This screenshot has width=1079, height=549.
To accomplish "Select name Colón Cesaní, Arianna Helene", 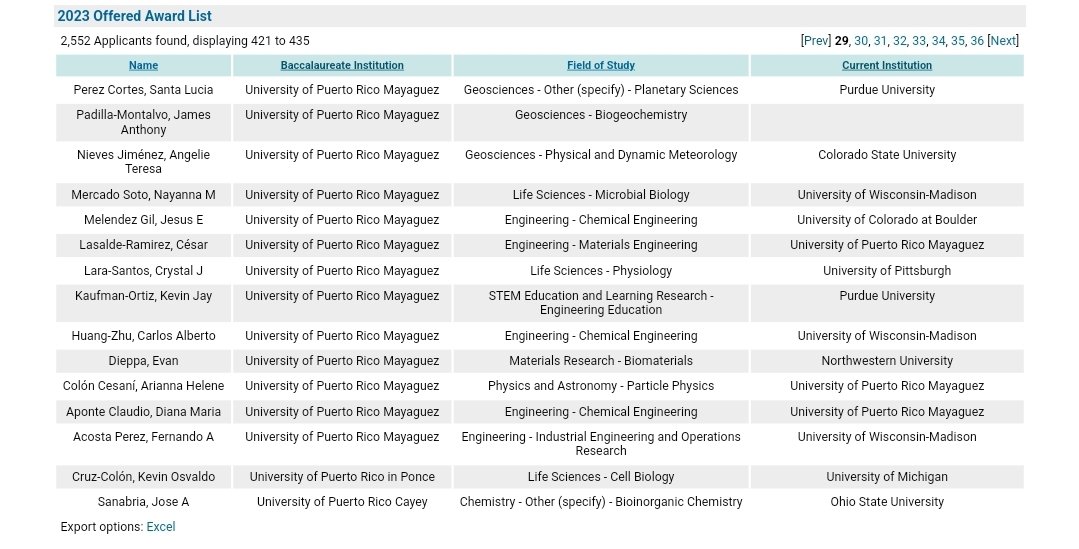I will (x=143, y=386).
